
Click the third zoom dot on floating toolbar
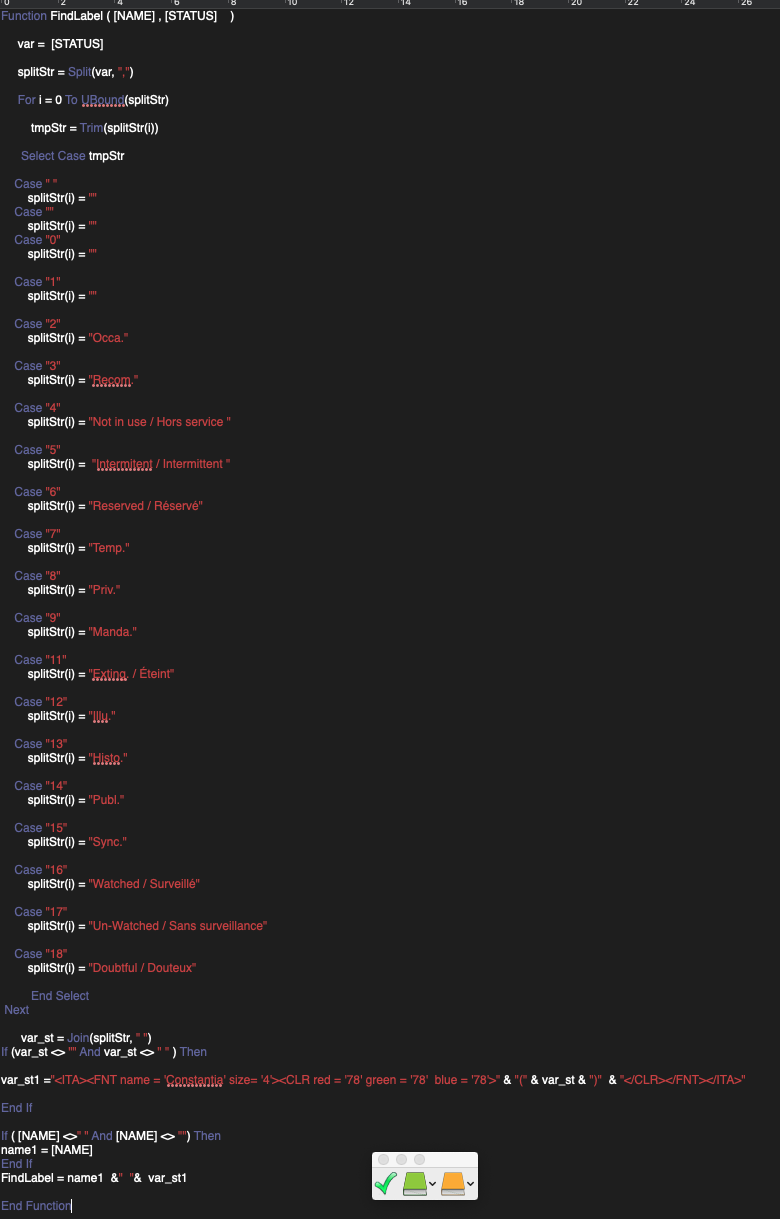[419, 1160]
